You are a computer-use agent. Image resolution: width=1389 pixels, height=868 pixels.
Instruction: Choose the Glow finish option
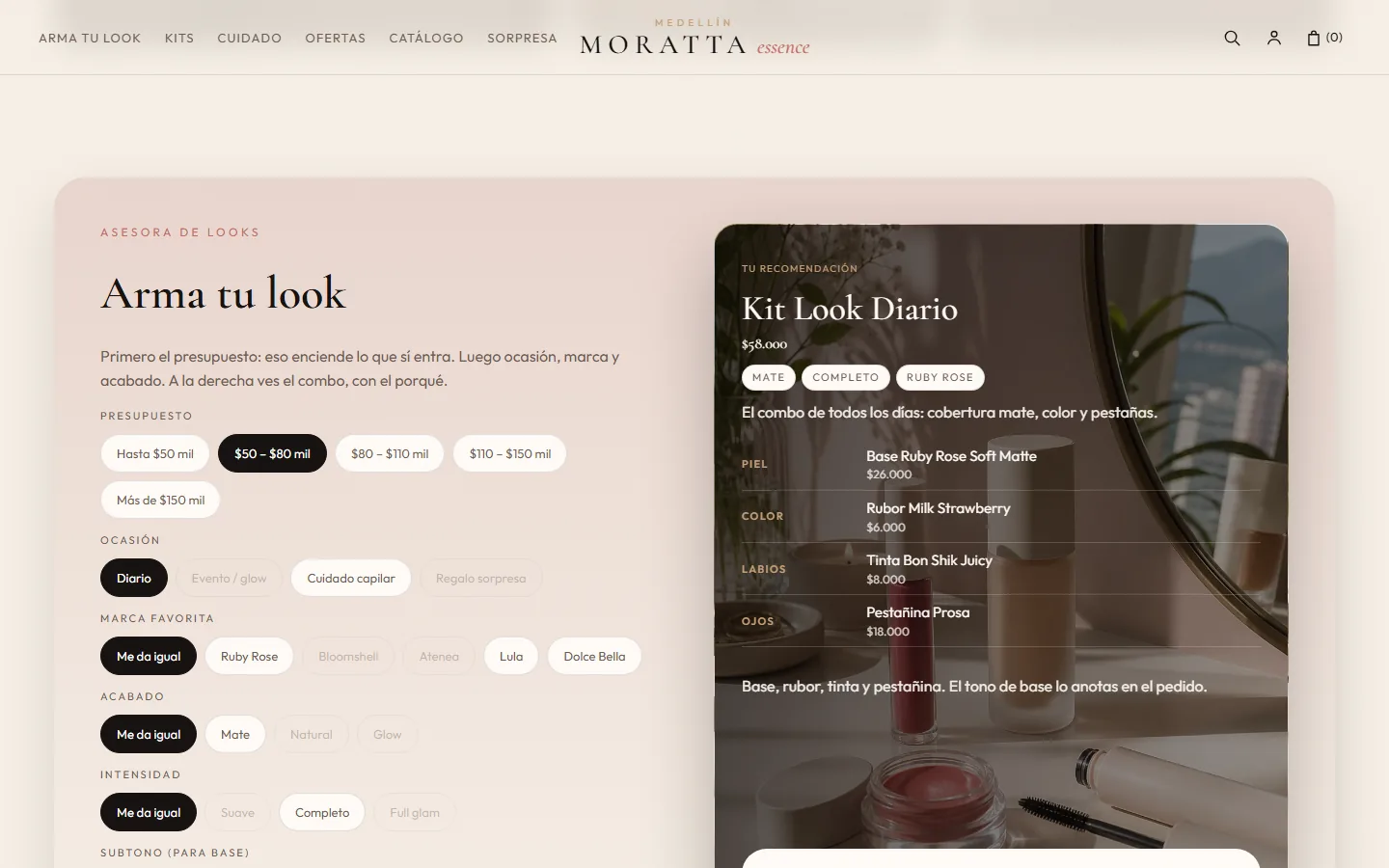click(x=387, y=734)
